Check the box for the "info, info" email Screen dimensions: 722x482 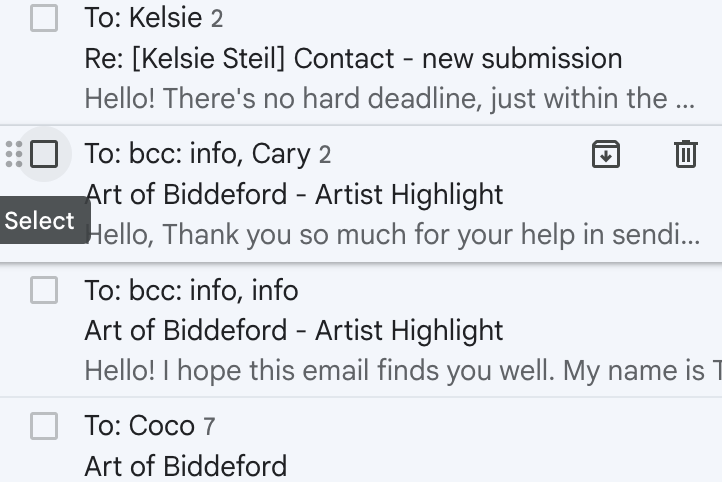pos(44,290)
